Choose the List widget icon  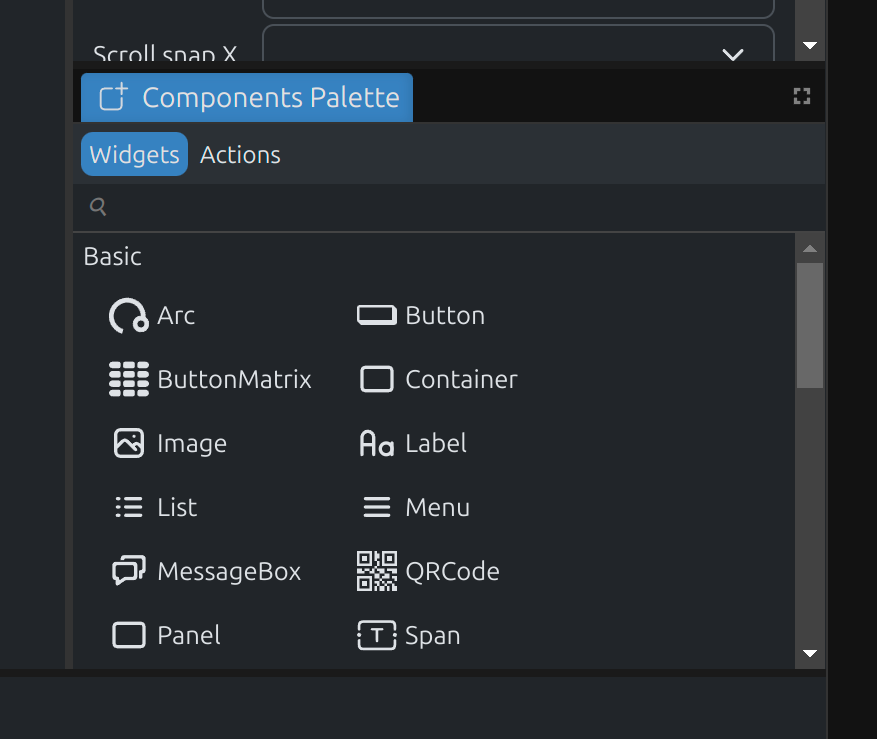[129, 508]
